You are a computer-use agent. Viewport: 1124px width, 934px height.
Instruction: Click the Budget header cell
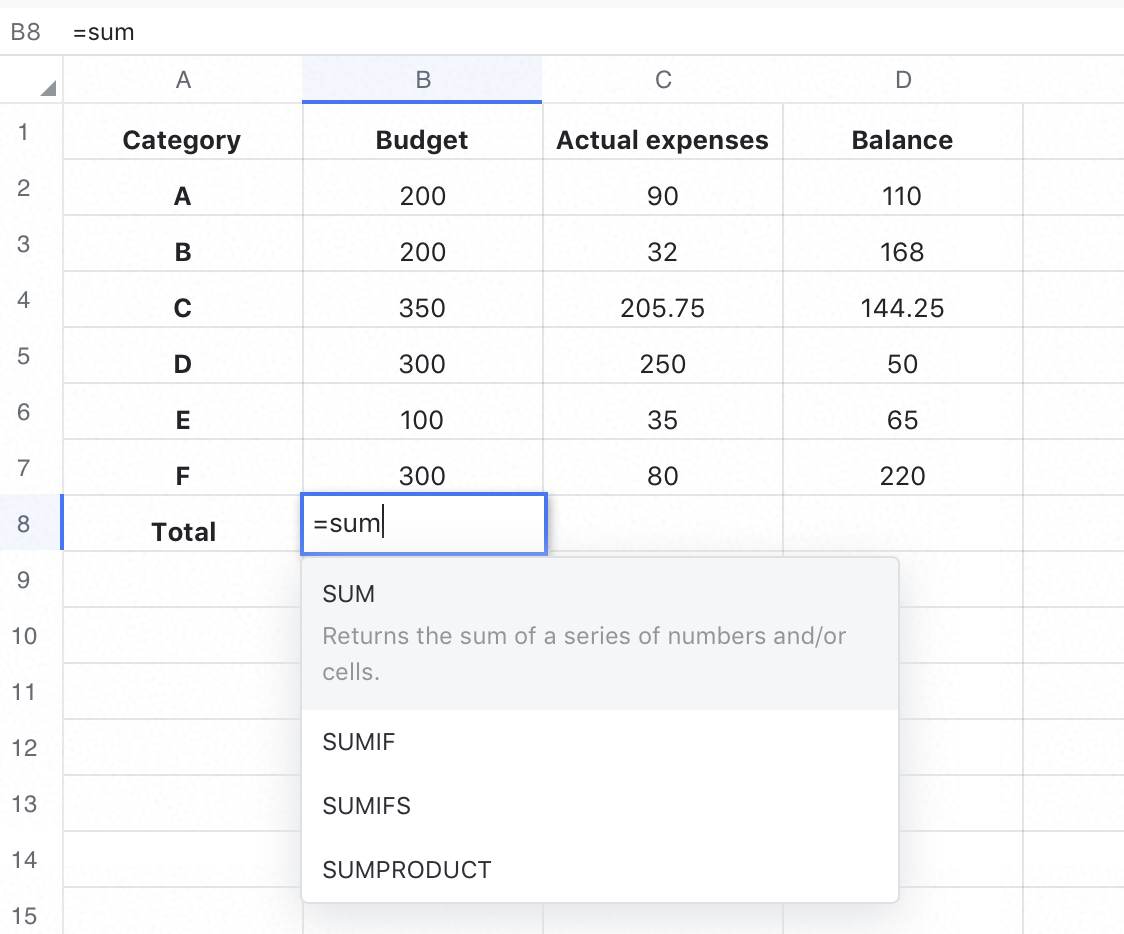[422, 140]
